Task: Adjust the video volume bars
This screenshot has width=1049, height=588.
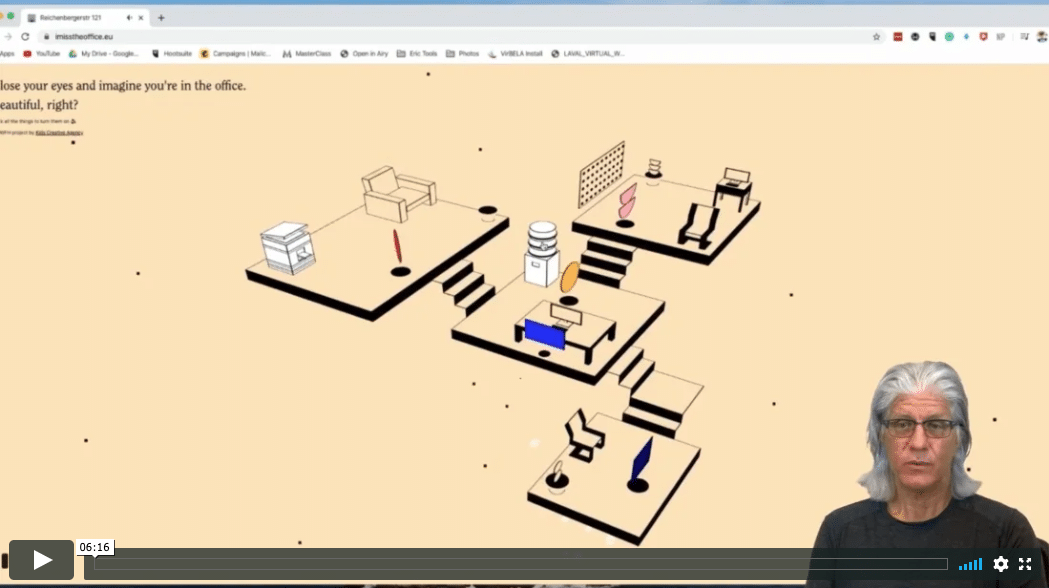Action: point(970,564)
